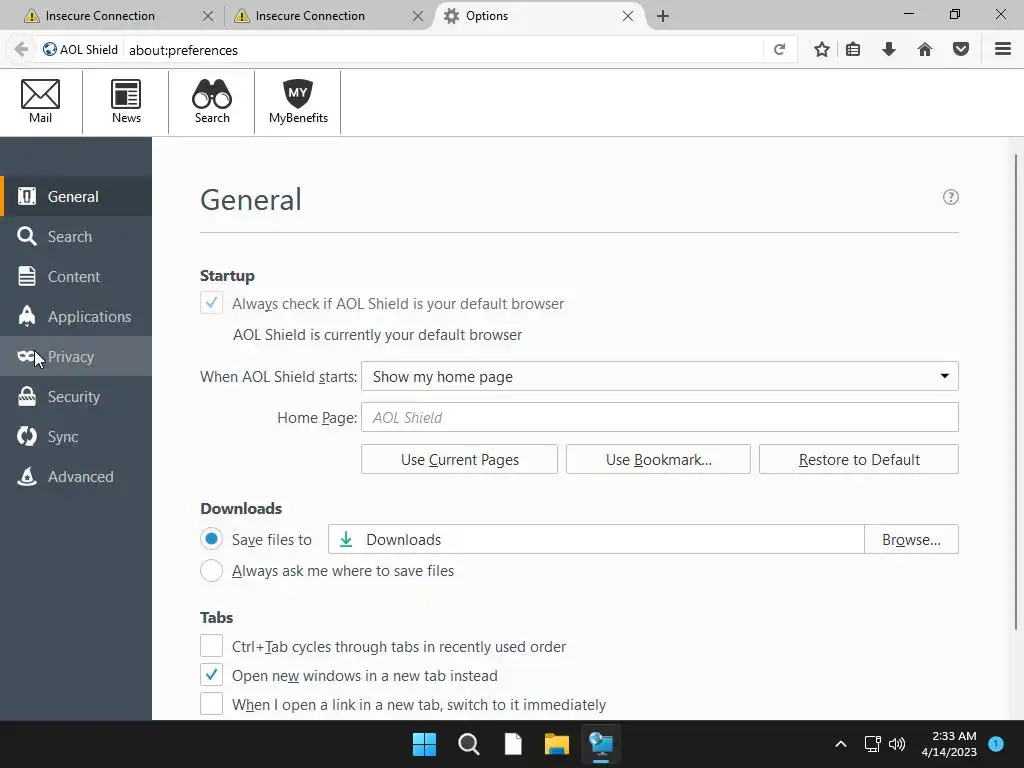Image resolution: width=1024 pixels, height=768 pixels.
Task: Open the Mail toolbar shortcut
Action: point(40,101)
